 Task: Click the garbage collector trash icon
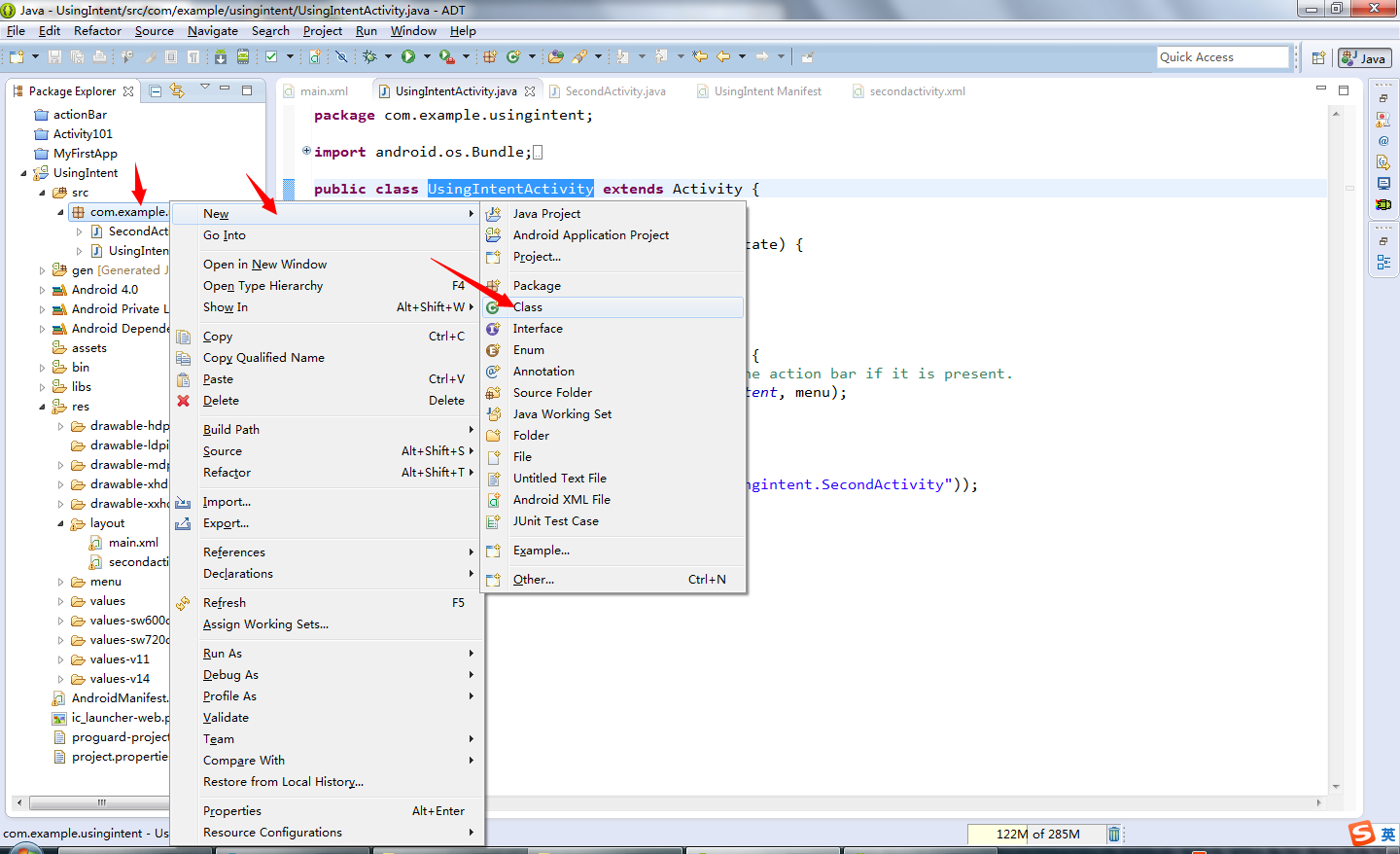coord(1114,834)
